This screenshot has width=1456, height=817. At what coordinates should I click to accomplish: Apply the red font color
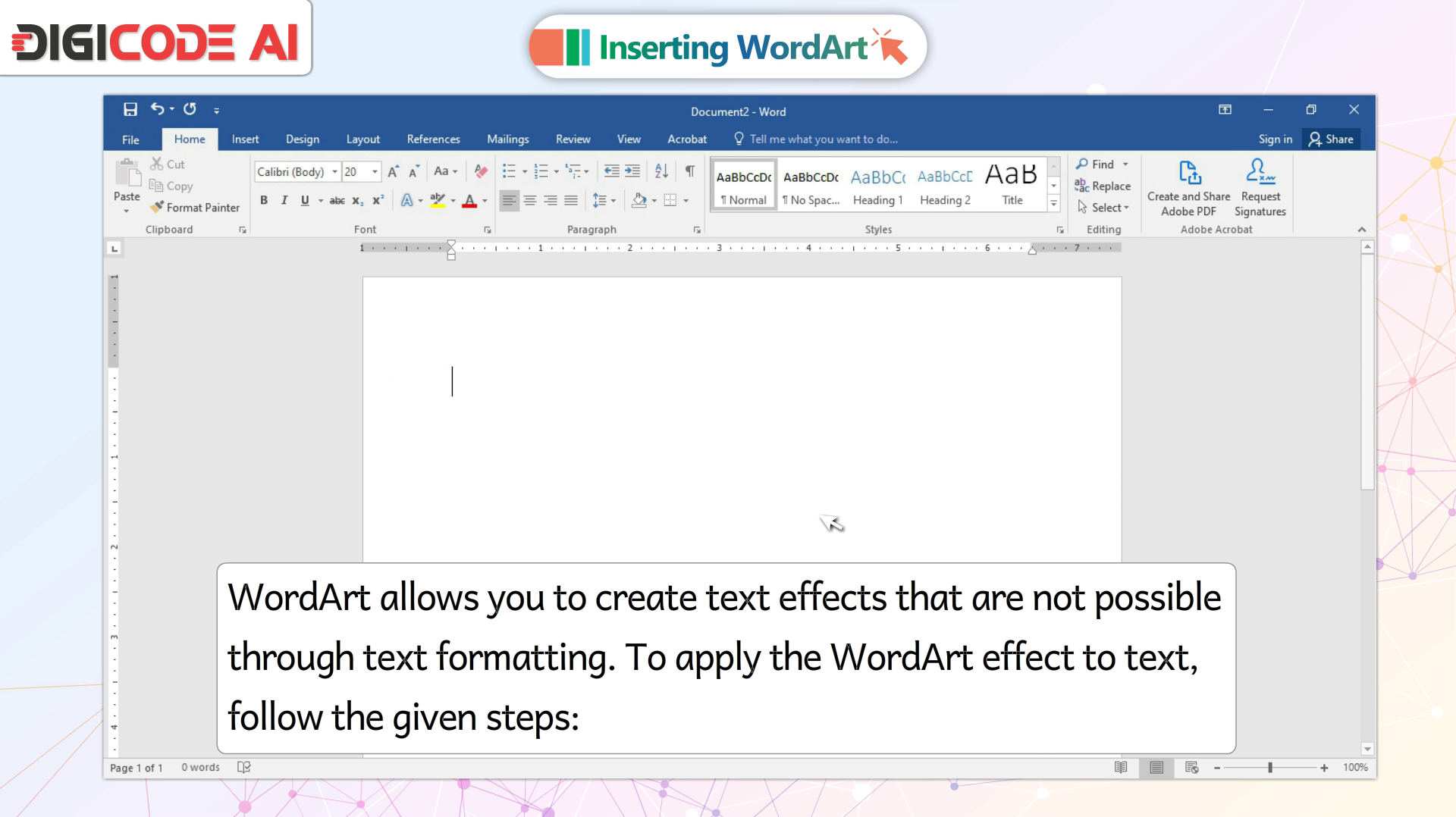tap(469, 201)
